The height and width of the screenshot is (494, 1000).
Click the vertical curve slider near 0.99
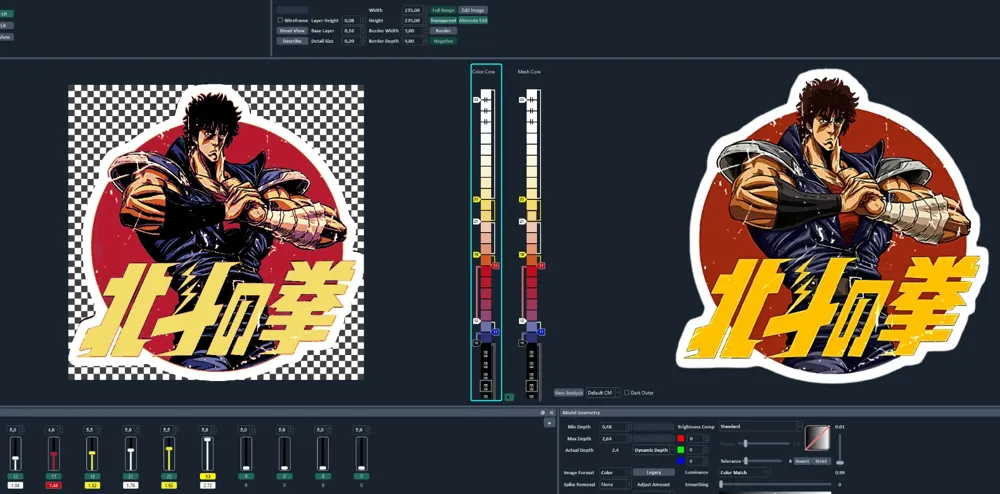tap(840, 449)
